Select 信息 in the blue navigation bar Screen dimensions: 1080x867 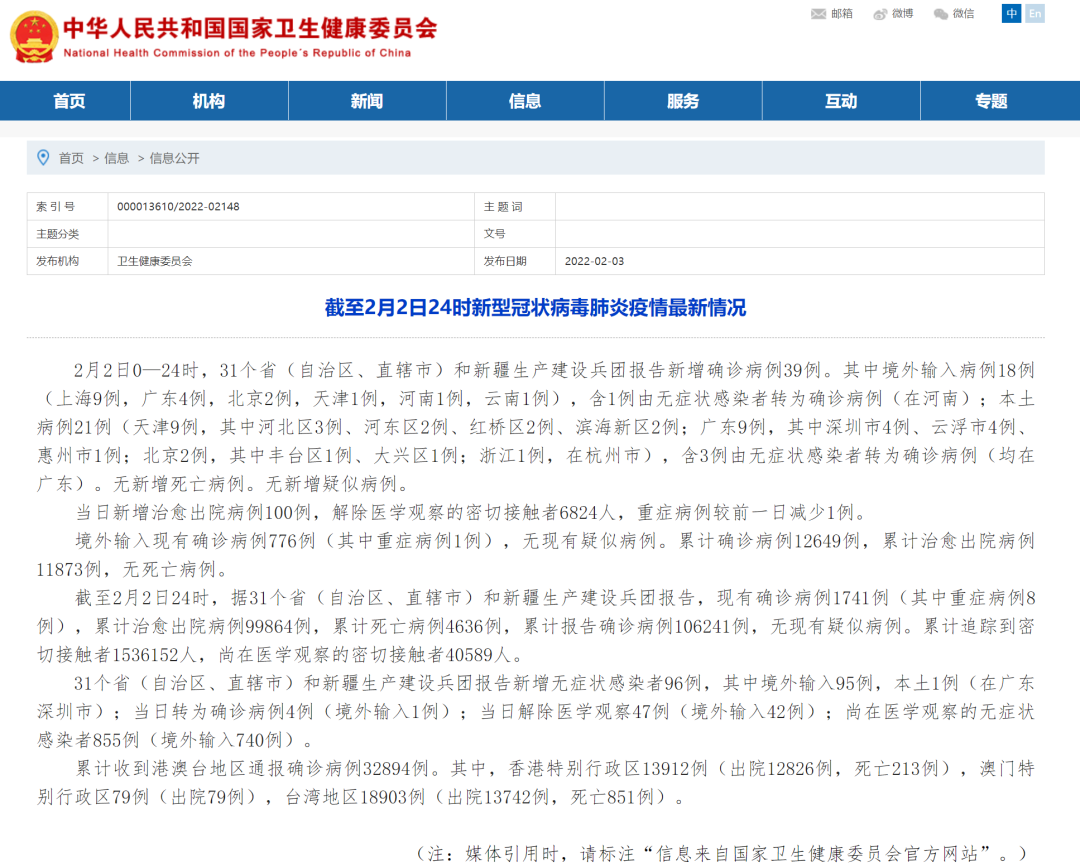pyautogui.click(x=525, y=101)
